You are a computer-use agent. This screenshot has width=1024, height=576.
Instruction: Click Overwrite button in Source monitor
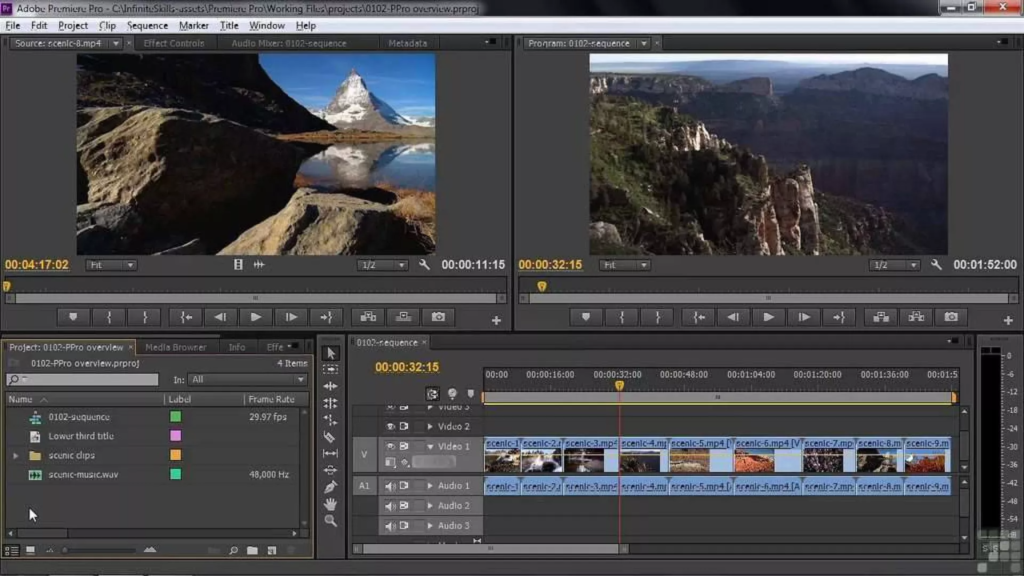pyautogui.click(x=404, y=317)
